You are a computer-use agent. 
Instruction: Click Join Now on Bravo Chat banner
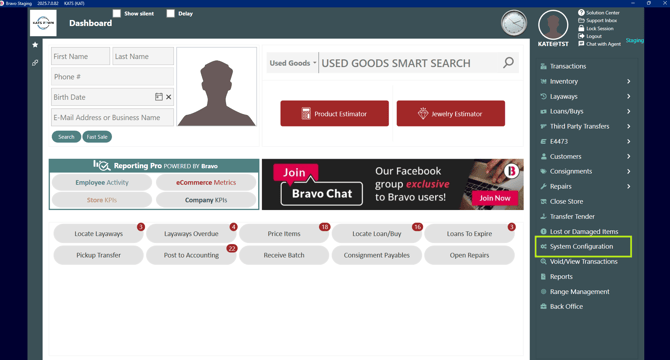click(x=495, y=198)
